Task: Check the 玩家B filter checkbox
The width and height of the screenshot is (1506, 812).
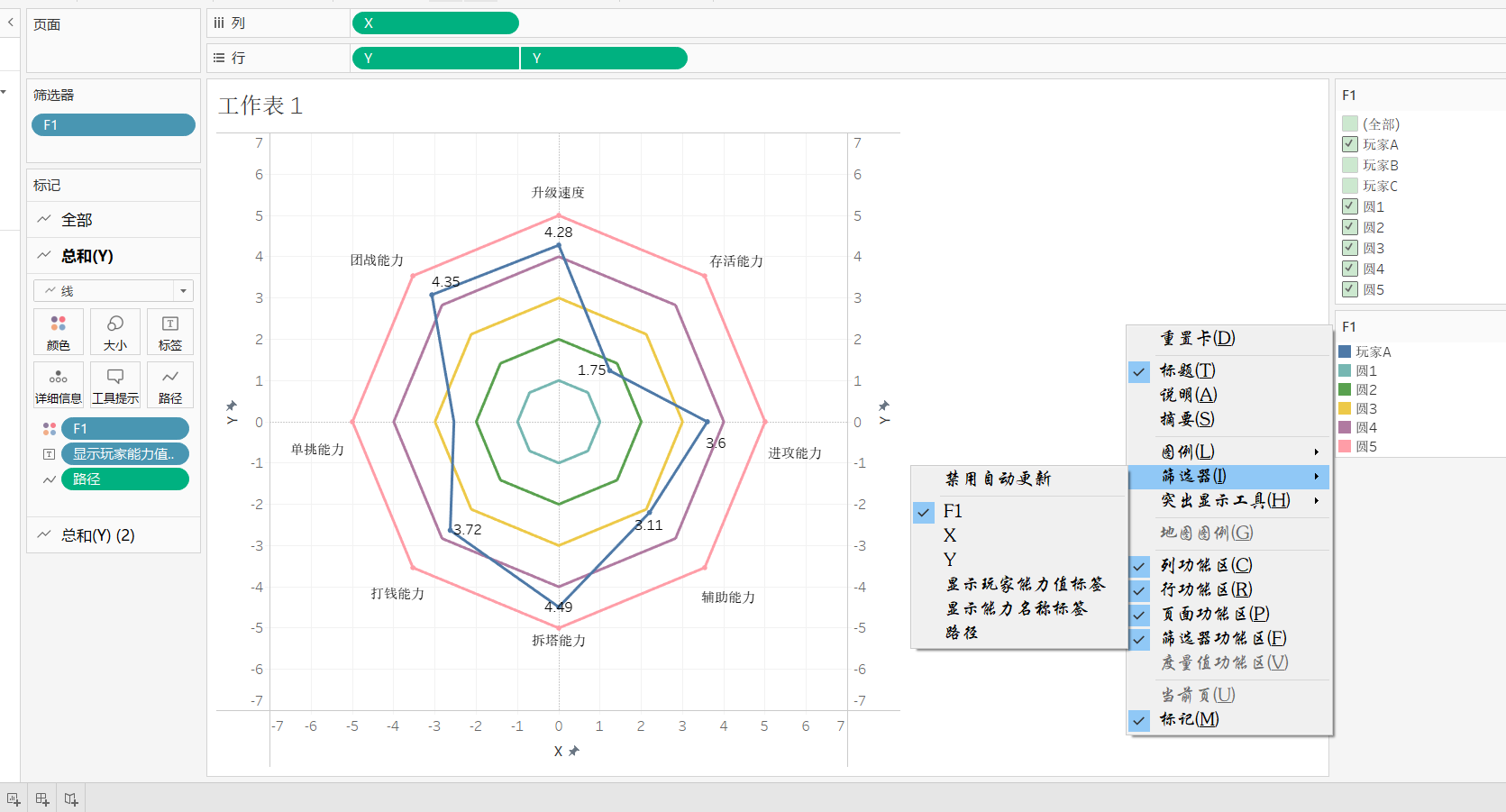Action: (1350, 165)
